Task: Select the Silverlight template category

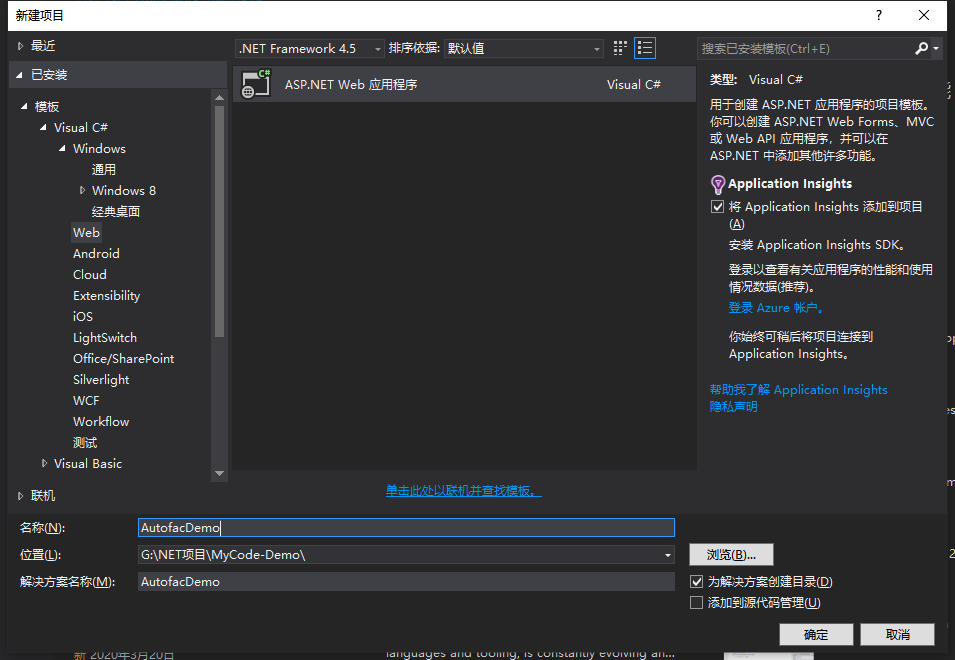Action: [x=101, y=379]
